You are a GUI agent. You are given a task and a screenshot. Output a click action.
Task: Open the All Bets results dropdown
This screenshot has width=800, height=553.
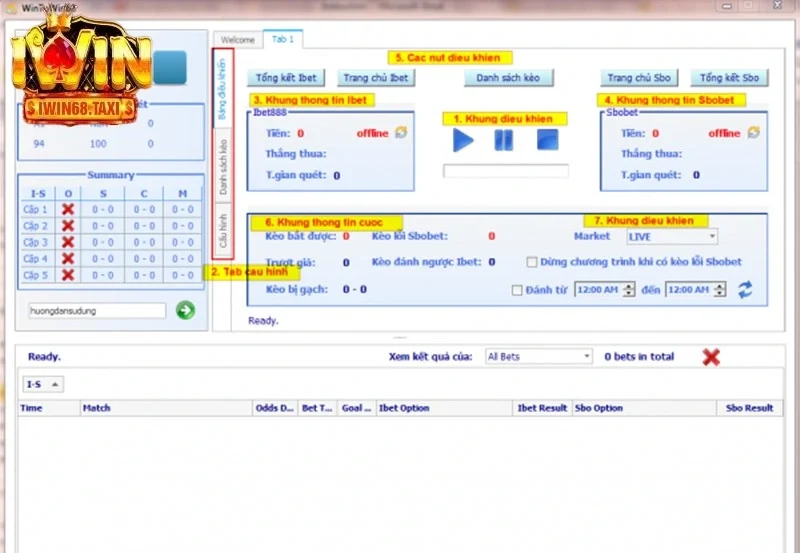tap(538, 356)
